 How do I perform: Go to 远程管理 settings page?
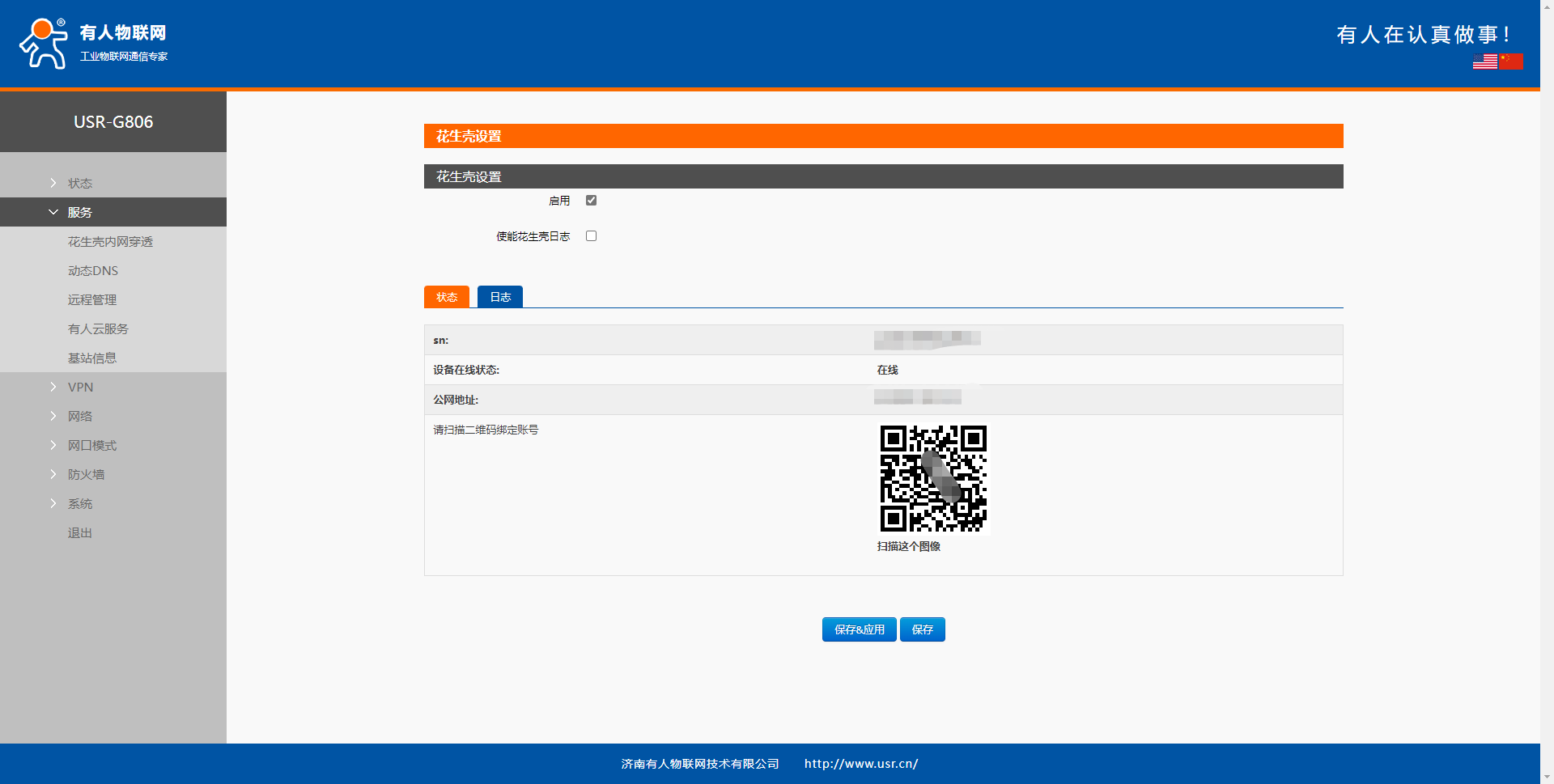(x=92, y=300)
